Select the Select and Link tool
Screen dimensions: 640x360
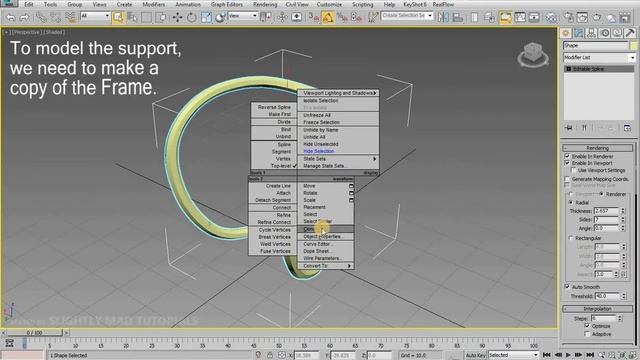coord(41,17)
